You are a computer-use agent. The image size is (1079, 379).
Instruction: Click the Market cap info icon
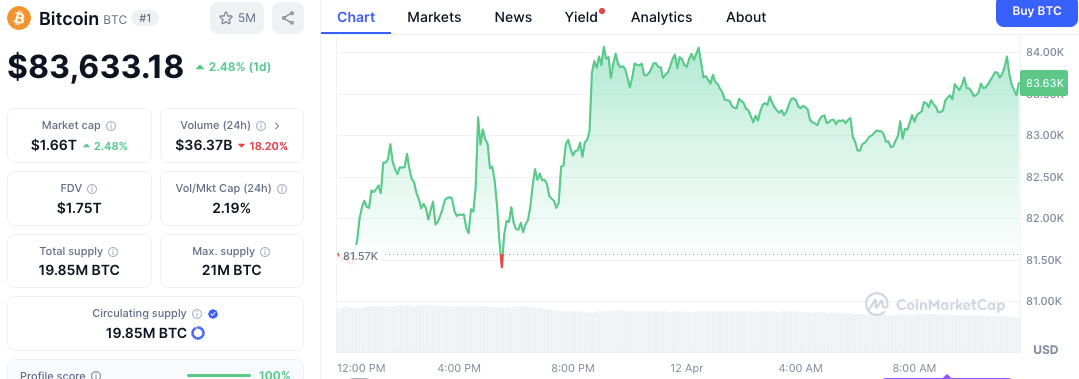click(x=111, y=126)
